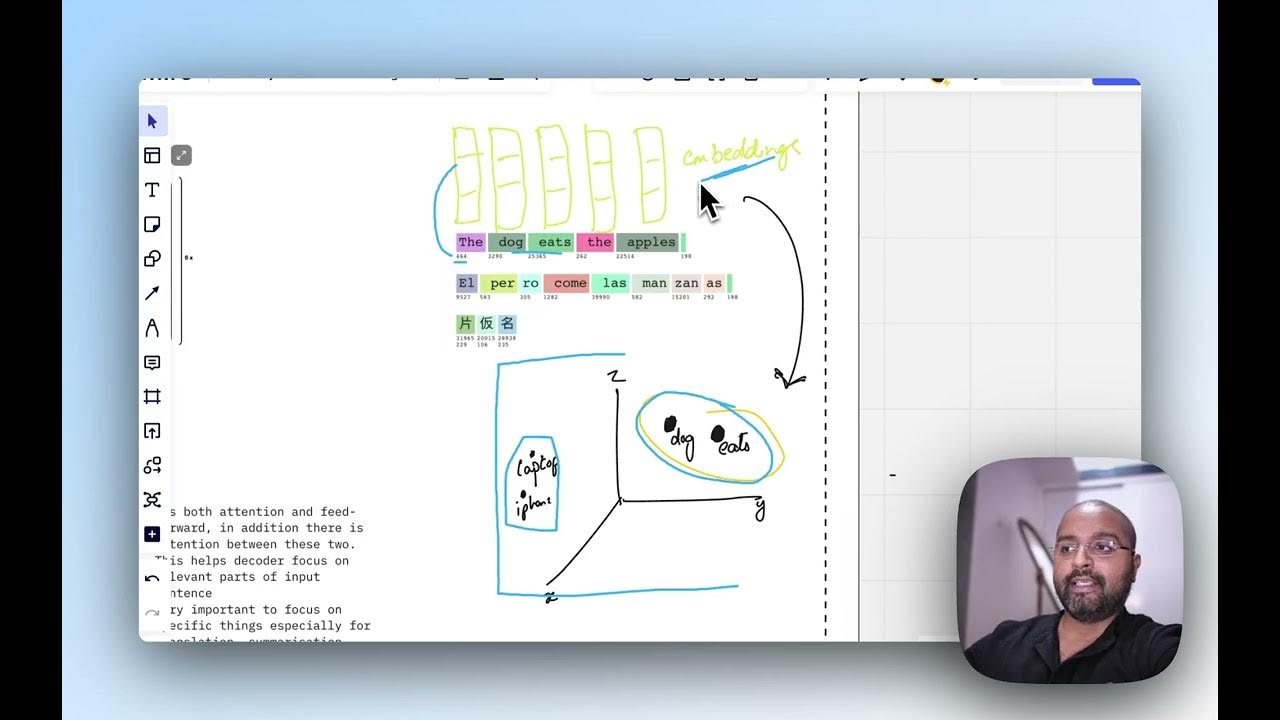
Task: Click the 'ro' token box
Action: [530, 283]
